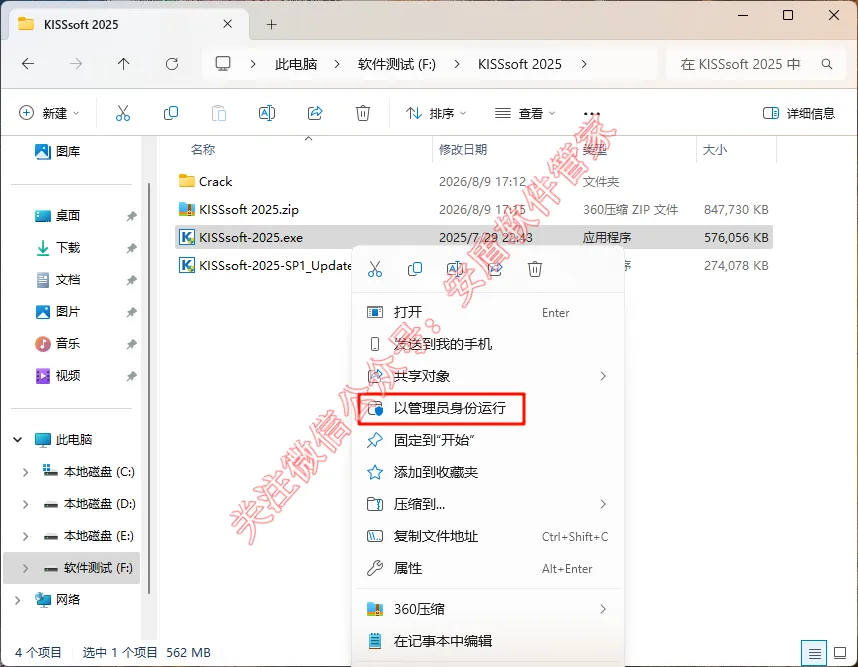Expand the 共享对象 submenu arrow
Viewport: 858px width, 667px height.
pyautogui.click(x=602, y=376)
